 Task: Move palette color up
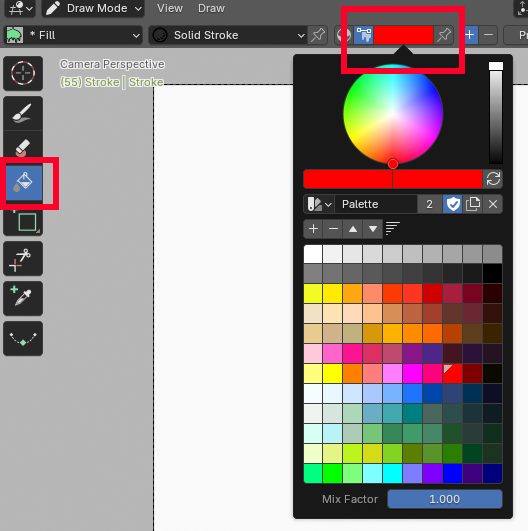click(x=353, y=229)
